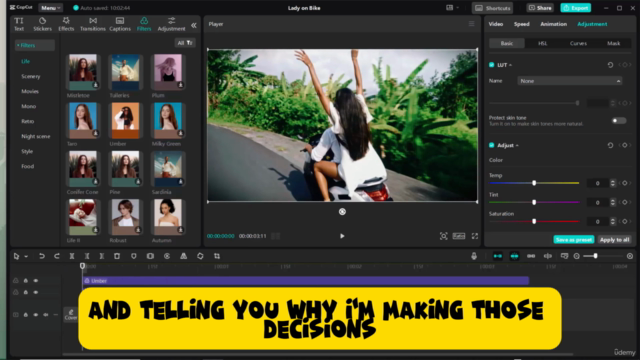Toggle visibility eye of main video track

tap(36, 315)
